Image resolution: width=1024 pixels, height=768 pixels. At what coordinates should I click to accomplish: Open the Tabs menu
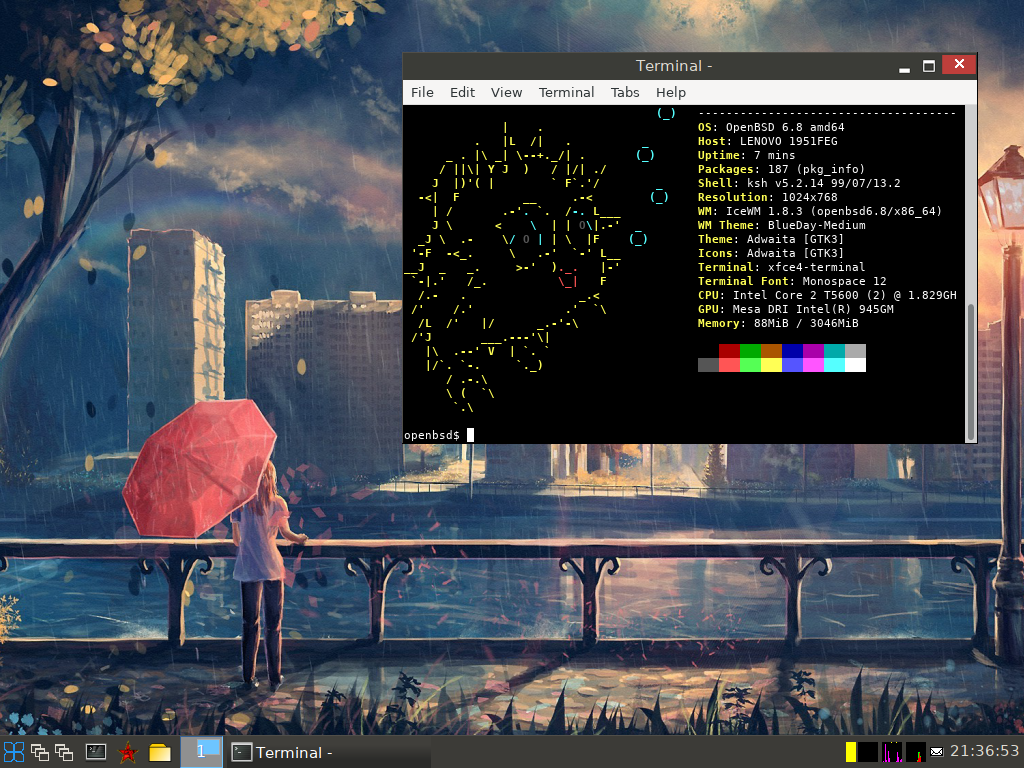(x=625, y=92)
